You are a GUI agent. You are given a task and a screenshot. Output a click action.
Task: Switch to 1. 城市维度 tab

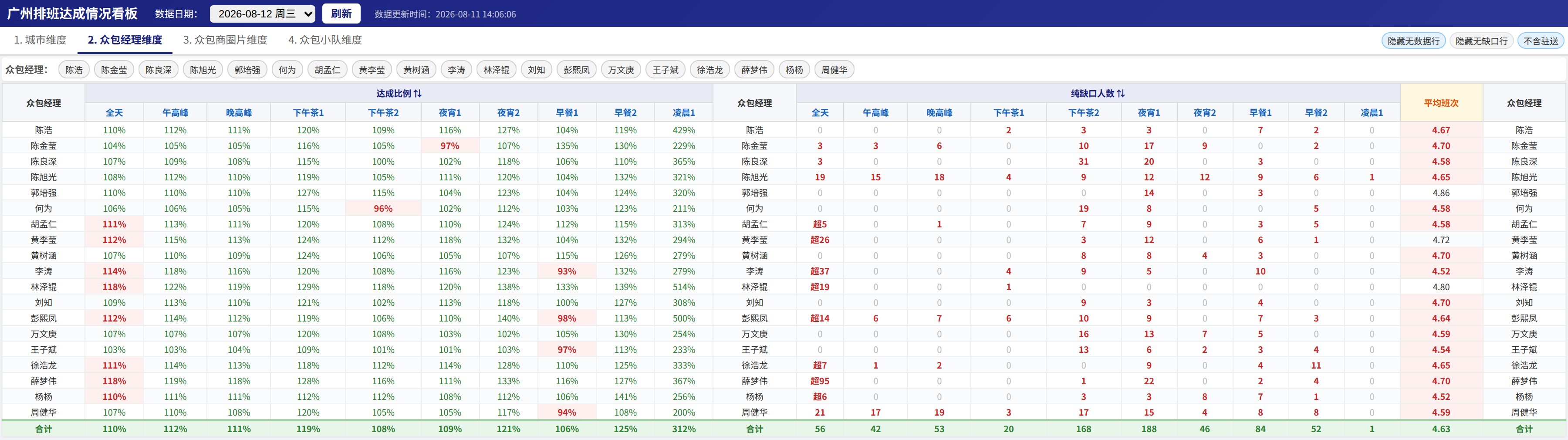point(40,40)
